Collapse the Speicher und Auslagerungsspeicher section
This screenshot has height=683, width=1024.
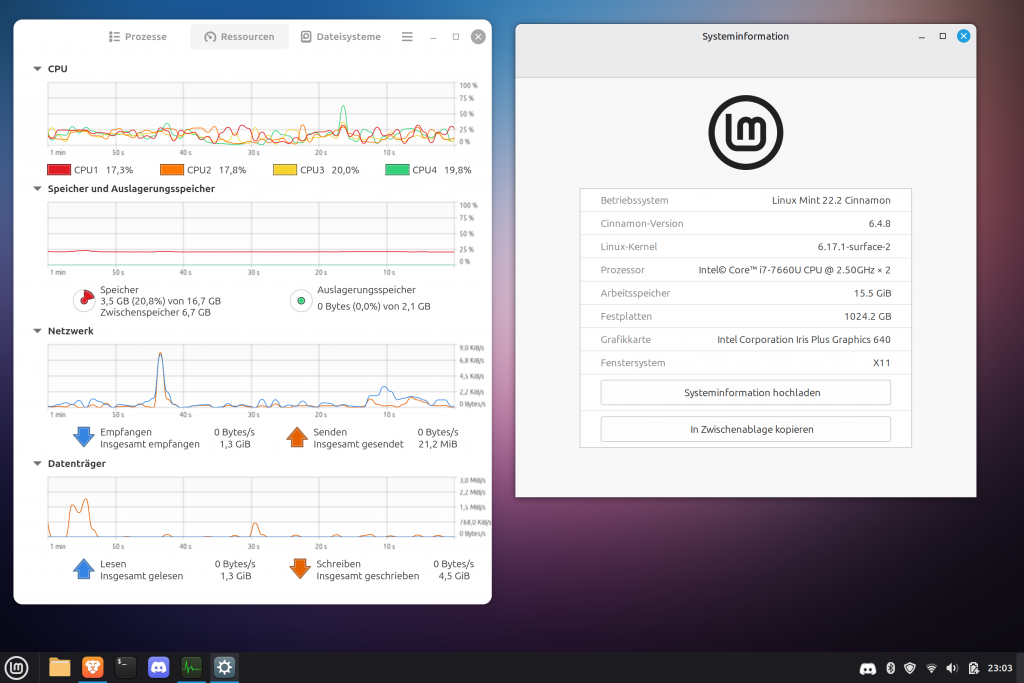coord(37,188)
